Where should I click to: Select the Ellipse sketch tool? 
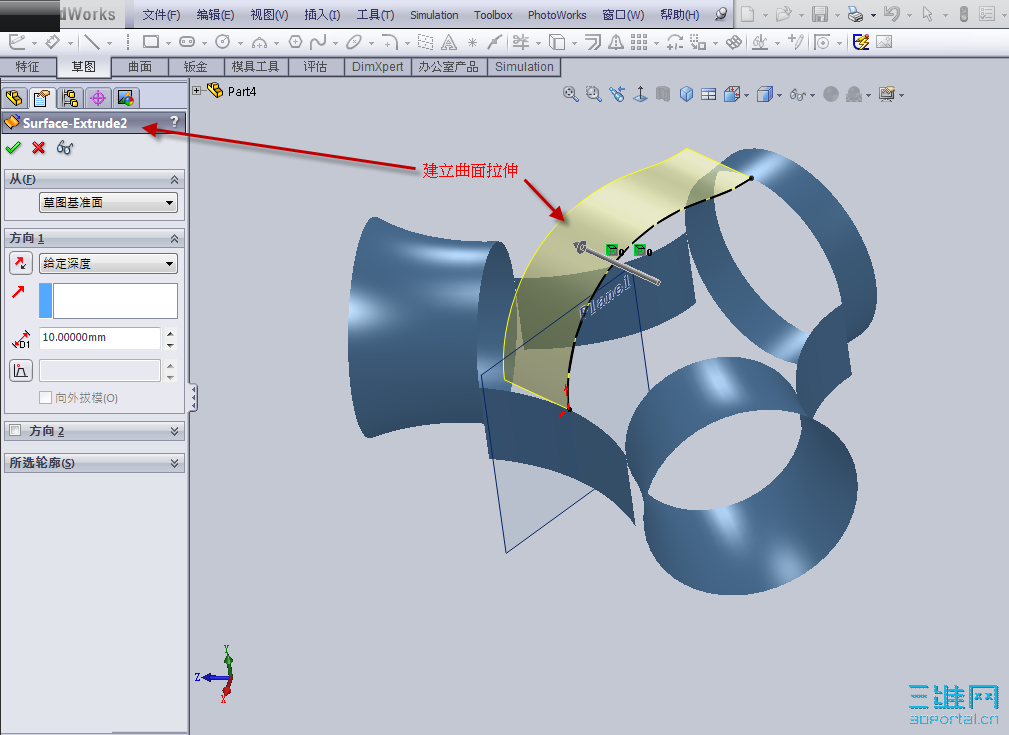[x=354, y=42]
